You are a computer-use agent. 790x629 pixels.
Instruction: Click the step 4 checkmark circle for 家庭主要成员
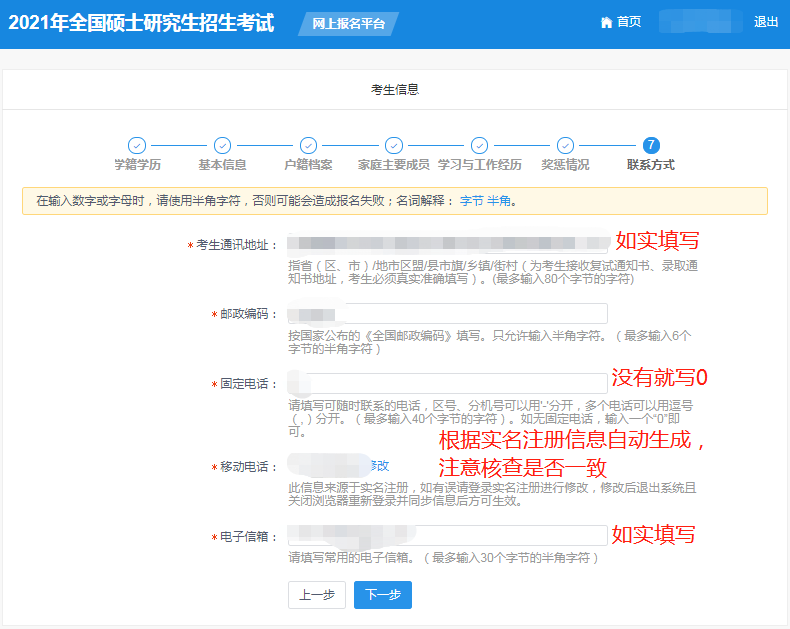tap(394, 146)
